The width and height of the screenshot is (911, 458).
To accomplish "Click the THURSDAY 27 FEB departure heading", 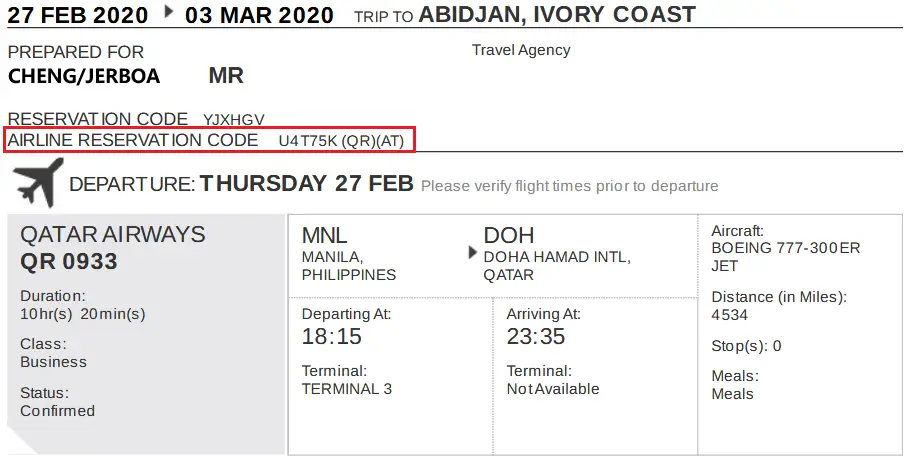I will [307, 184].
